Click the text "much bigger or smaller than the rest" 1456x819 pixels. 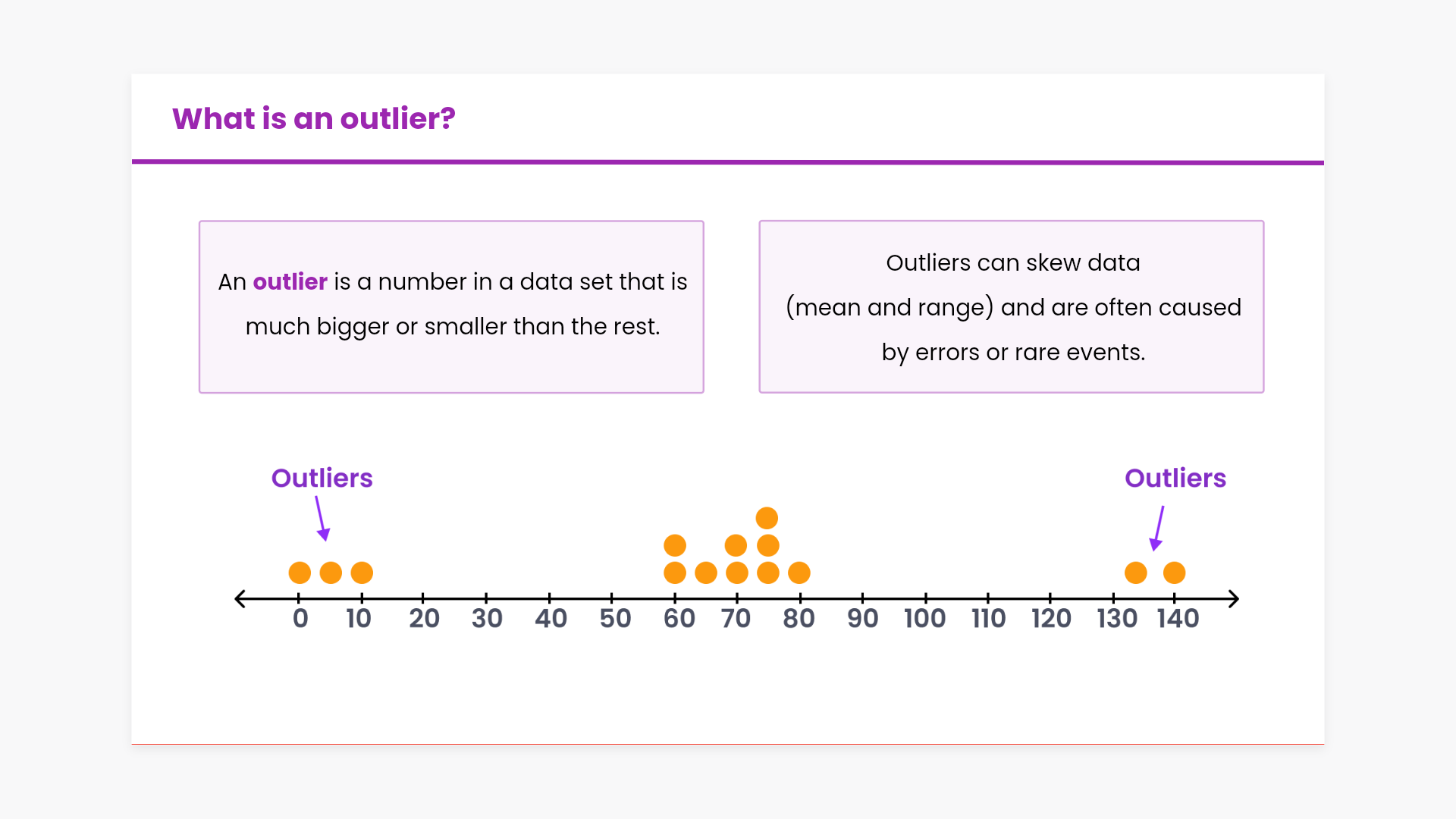click(x=452, y=326)
